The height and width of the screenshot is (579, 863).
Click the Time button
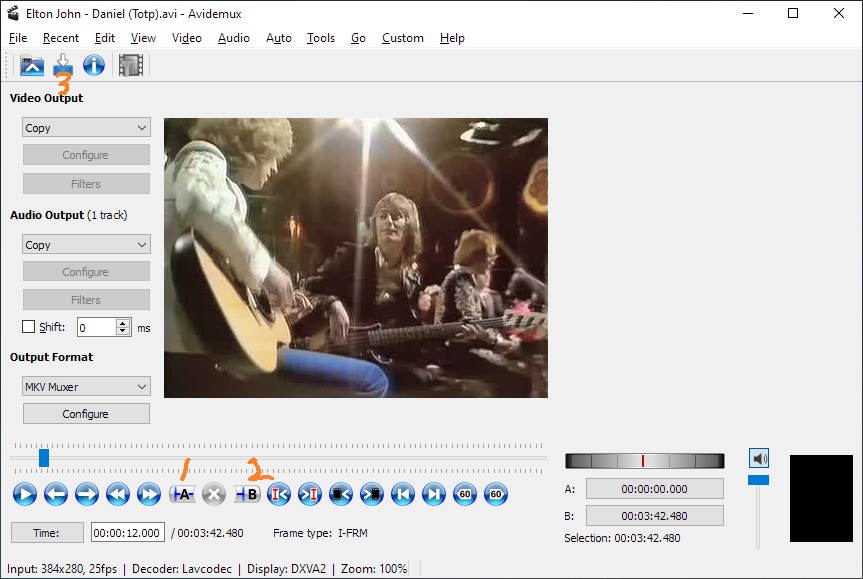(47, 533)
